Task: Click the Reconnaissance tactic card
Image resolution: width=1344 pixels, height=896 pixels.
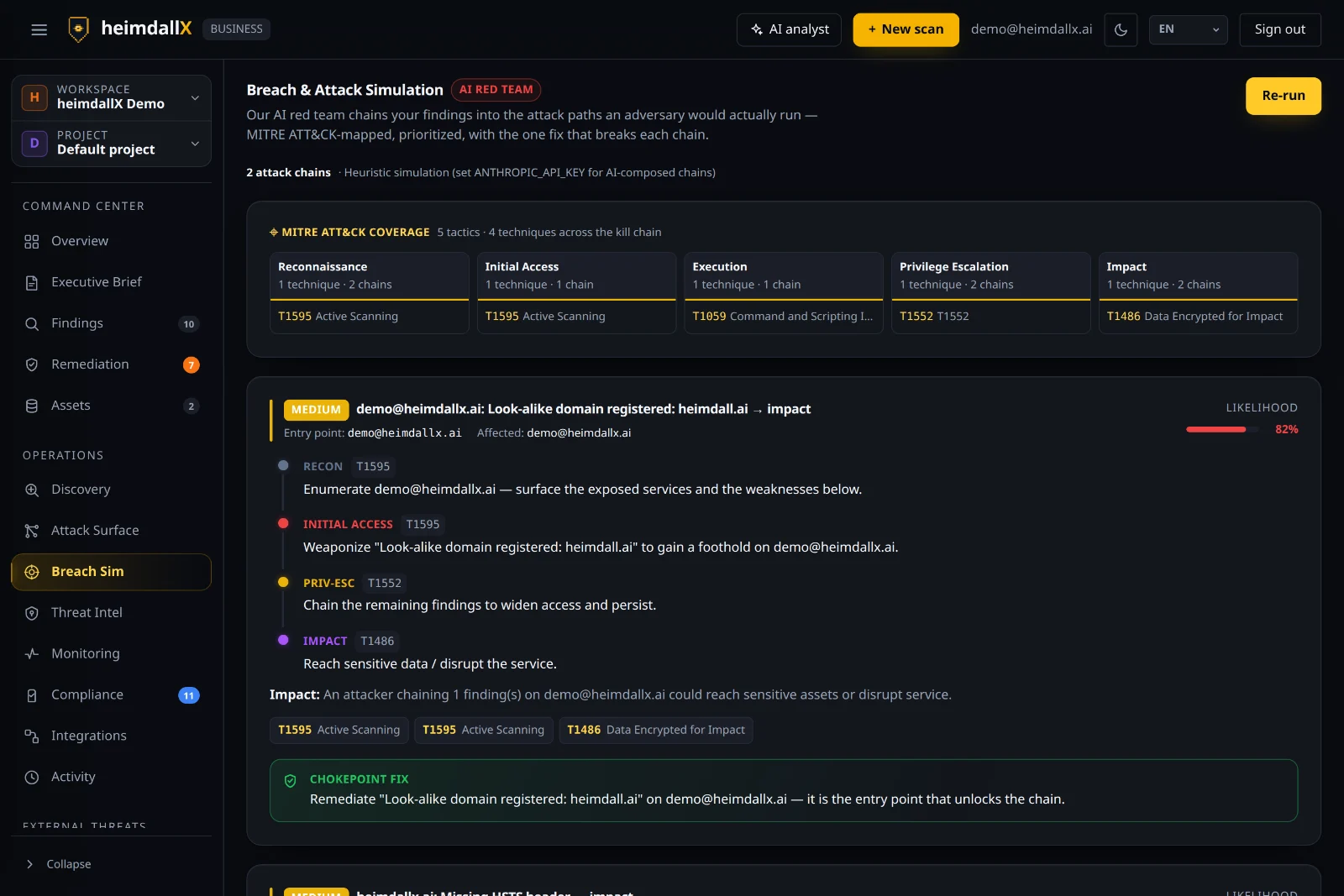Action: pyautogui.click(x=370, y=293)
